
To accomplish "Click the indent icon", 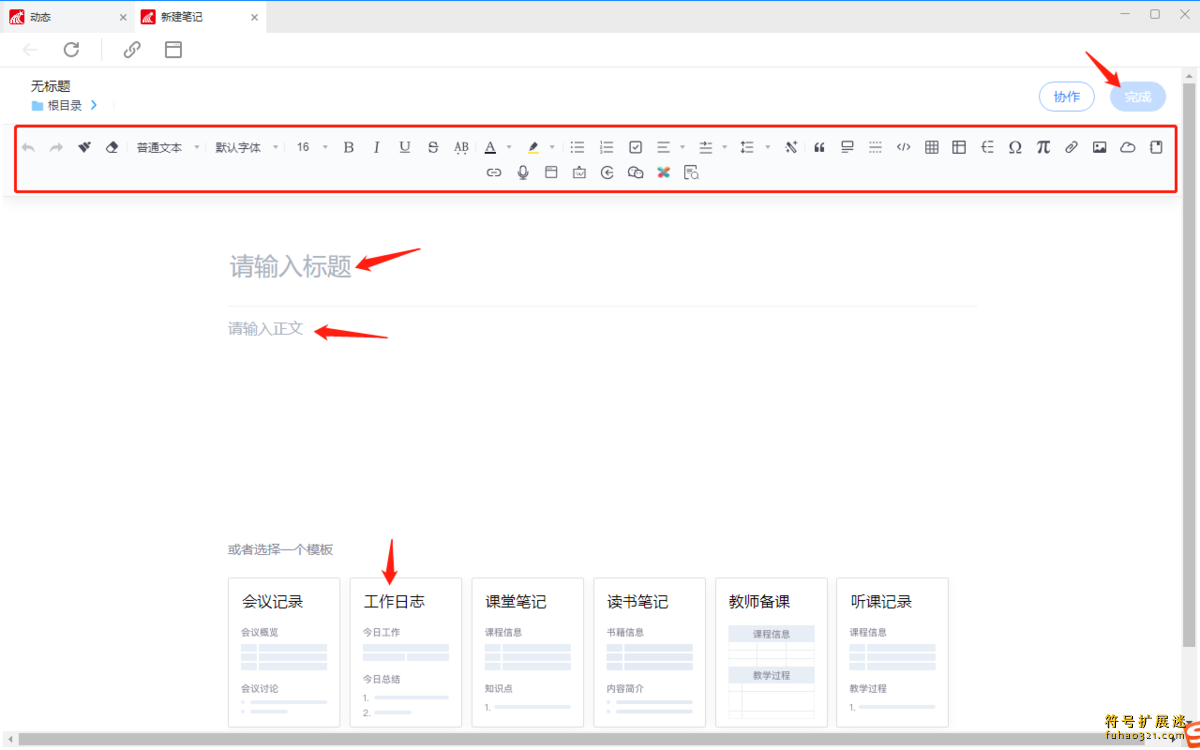I will pos(705,147).
